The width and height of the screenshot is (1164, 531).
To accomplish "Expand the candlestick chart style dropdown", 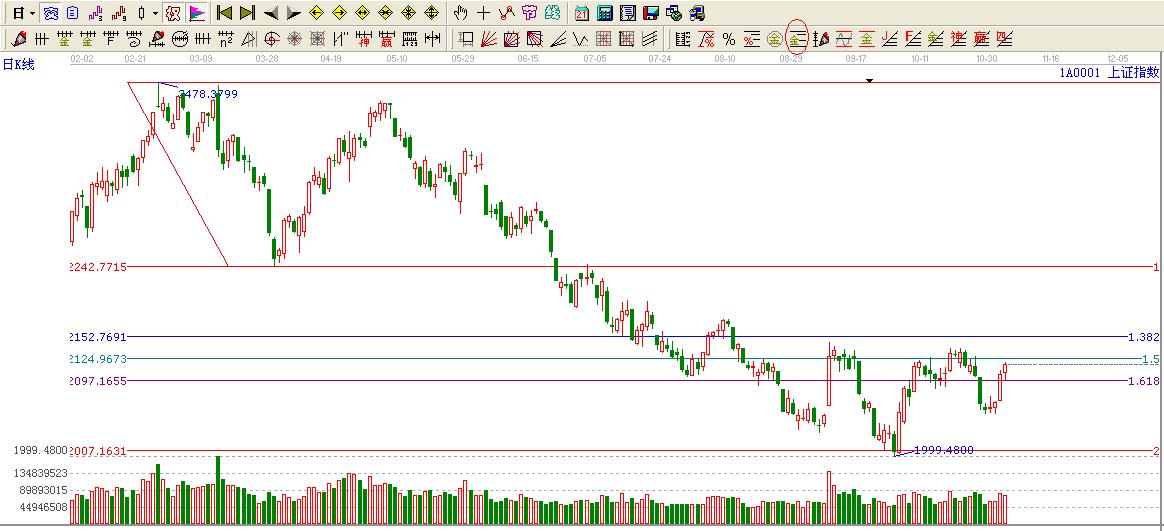I will coord(155,13).
